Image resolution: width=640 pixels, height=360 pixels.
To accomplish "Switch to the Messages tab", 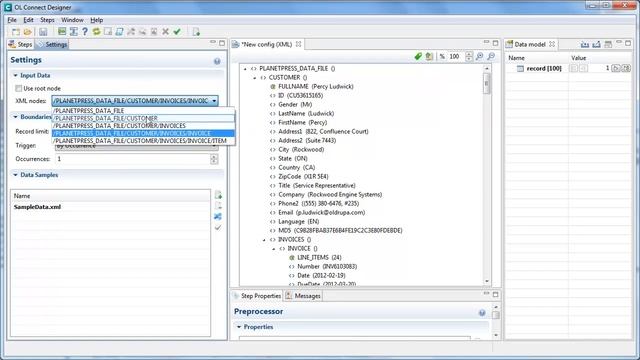I will pyautogui.click(x=303, y=296).
